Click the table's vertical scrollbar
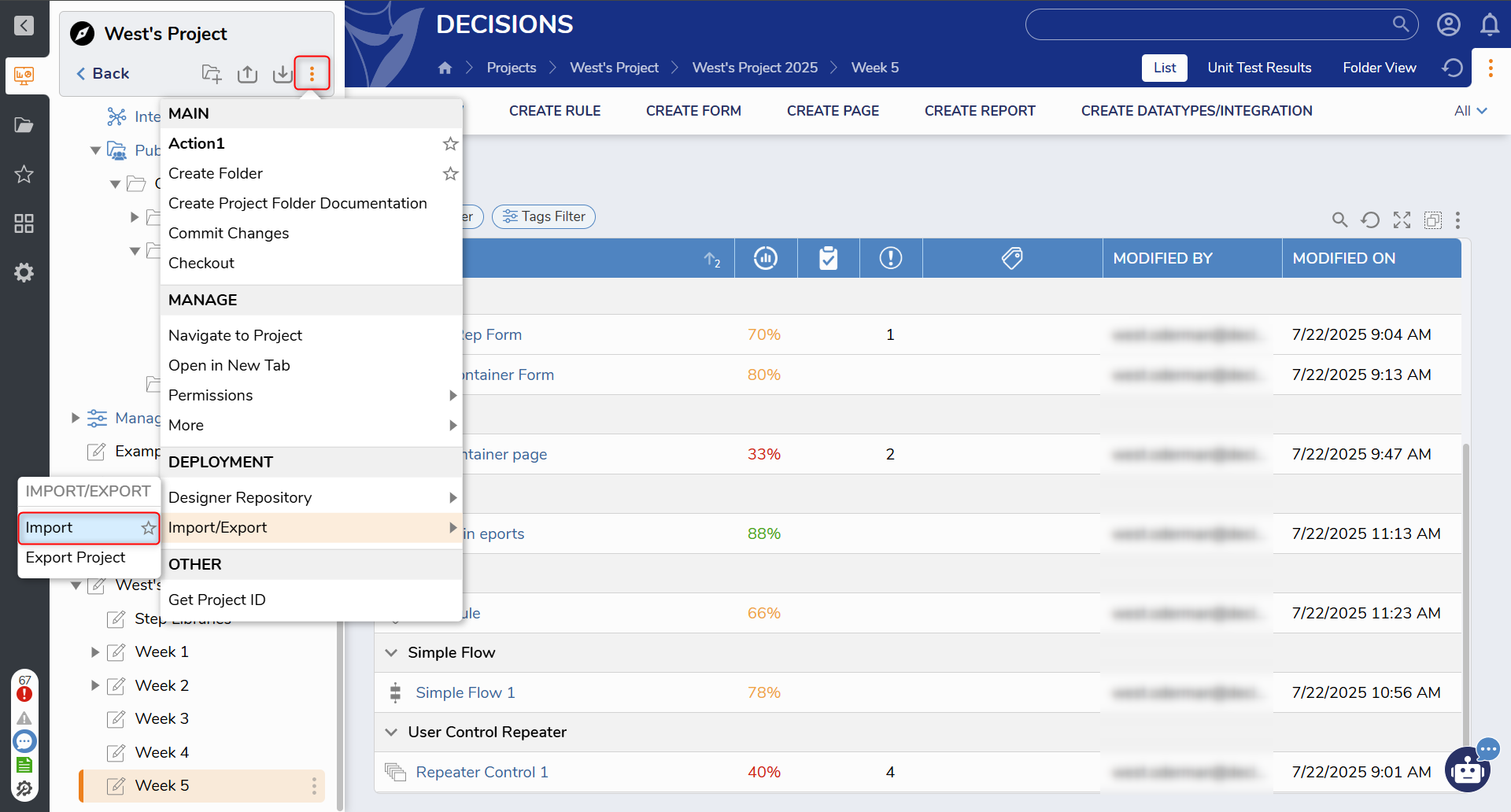The image size is (1511, 812). [1465, 590]
